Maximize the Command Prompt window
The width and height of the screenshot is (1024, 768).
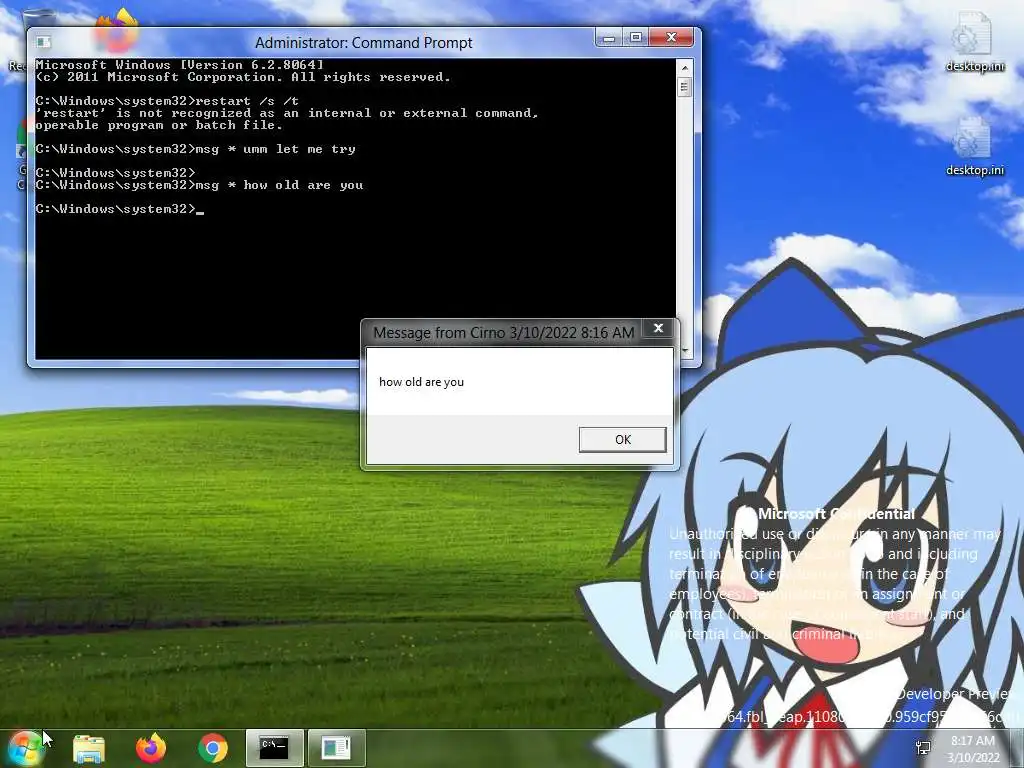[x=635, y=38]
